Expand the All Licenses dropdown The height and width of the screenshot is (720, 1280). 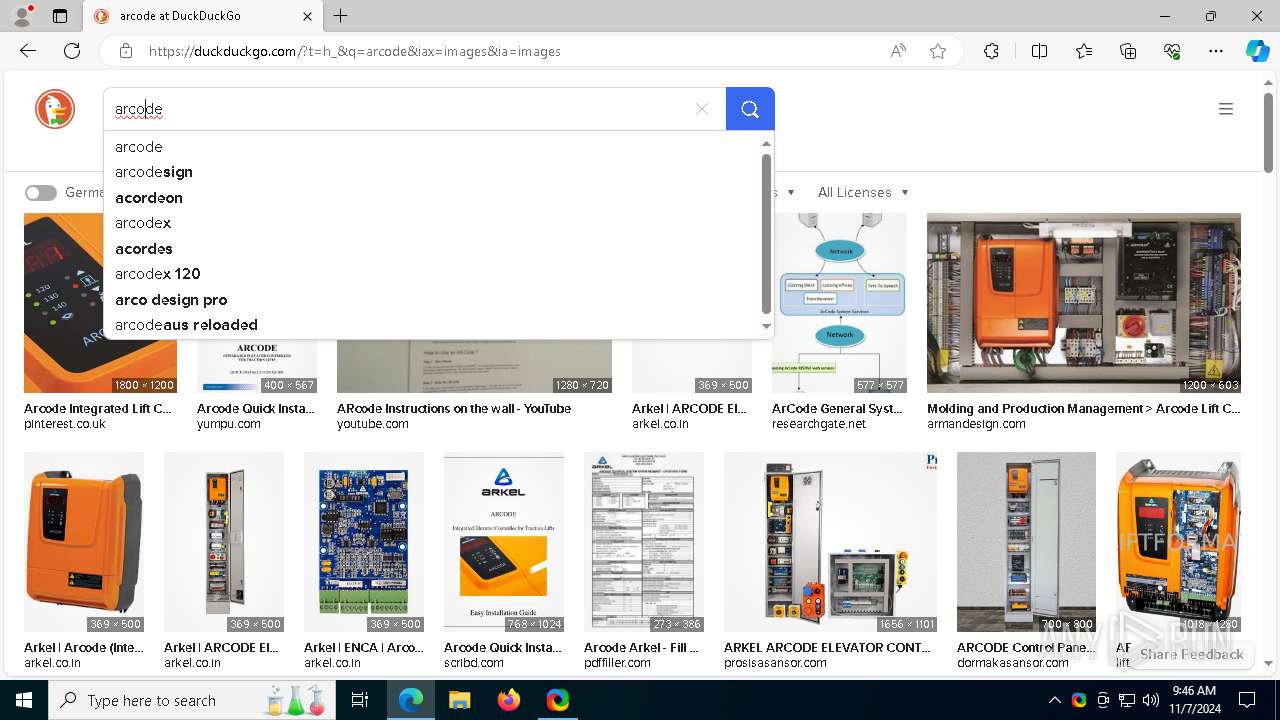[863, 192]
